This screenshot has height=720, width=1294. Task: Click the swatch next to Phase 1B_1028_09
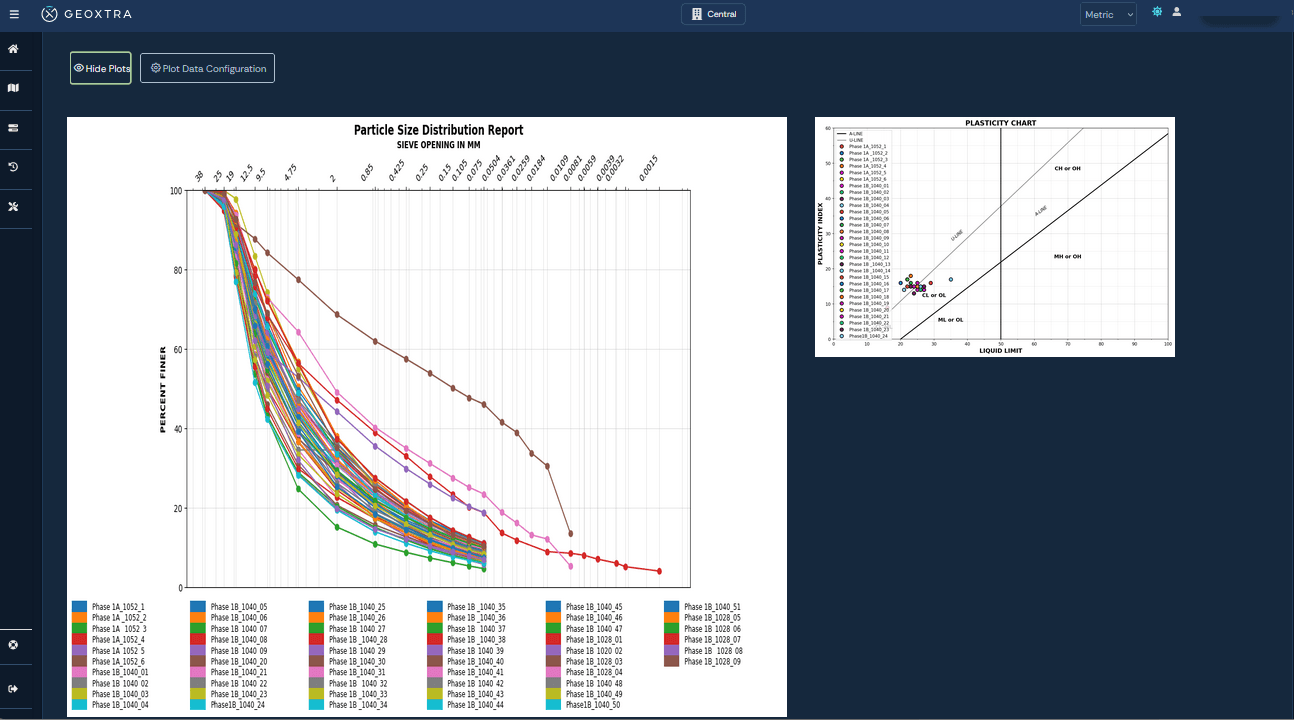click(671, 662)
